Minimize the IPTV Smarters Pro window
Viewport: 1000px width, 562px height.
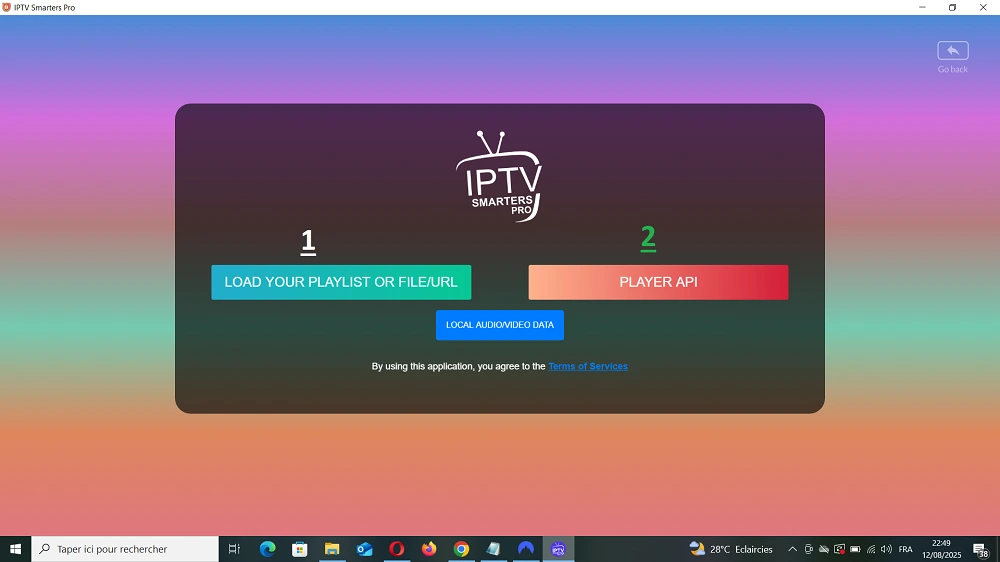(x=922, y=8)
